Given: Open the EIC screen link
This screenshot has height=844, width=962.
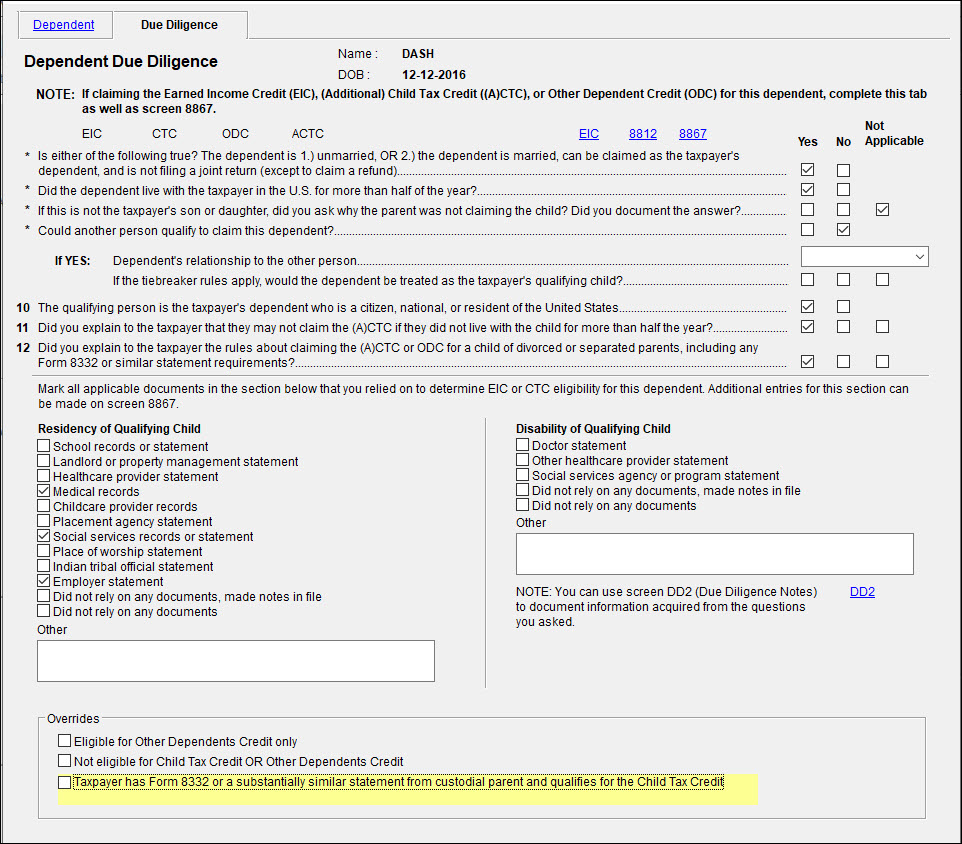Looking at the screenshot, I should point(588,134).
